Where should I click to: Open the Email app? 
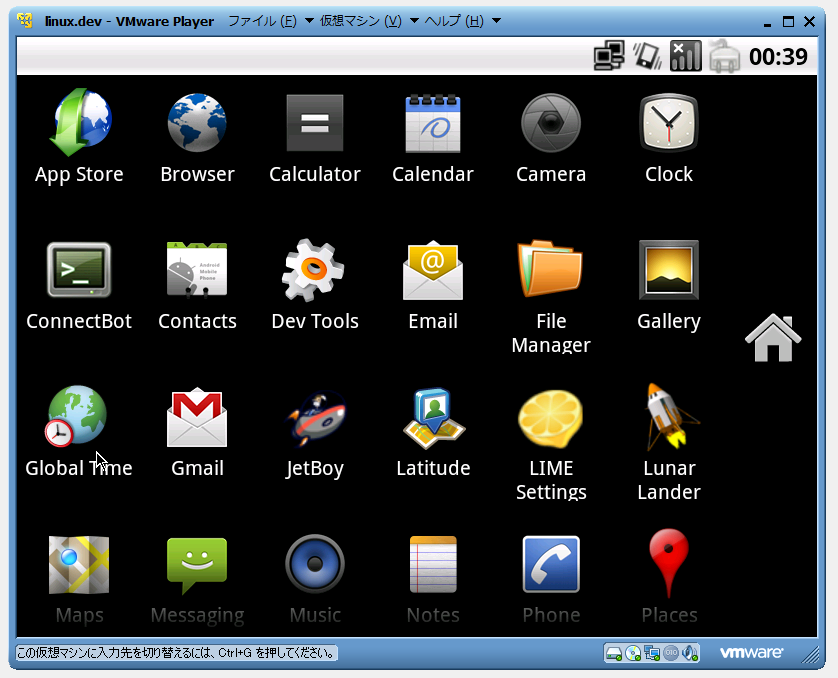tap(433, 270)
